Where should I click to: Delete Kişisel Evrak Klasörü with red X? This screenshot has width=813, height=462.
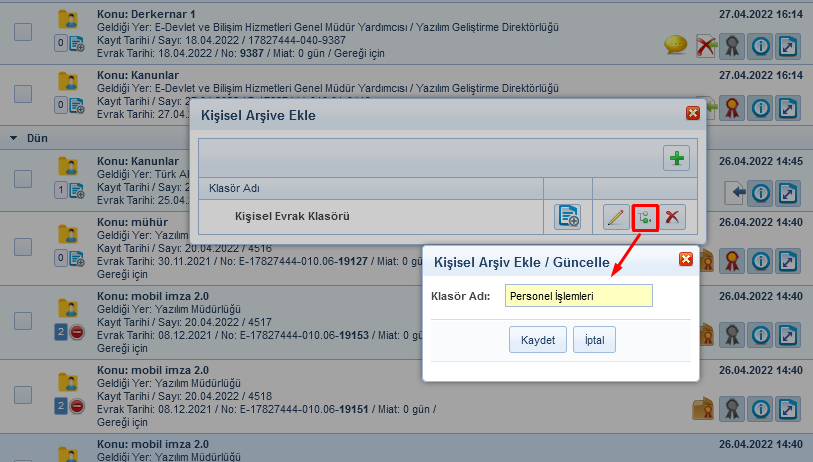[x=674, y=216]
